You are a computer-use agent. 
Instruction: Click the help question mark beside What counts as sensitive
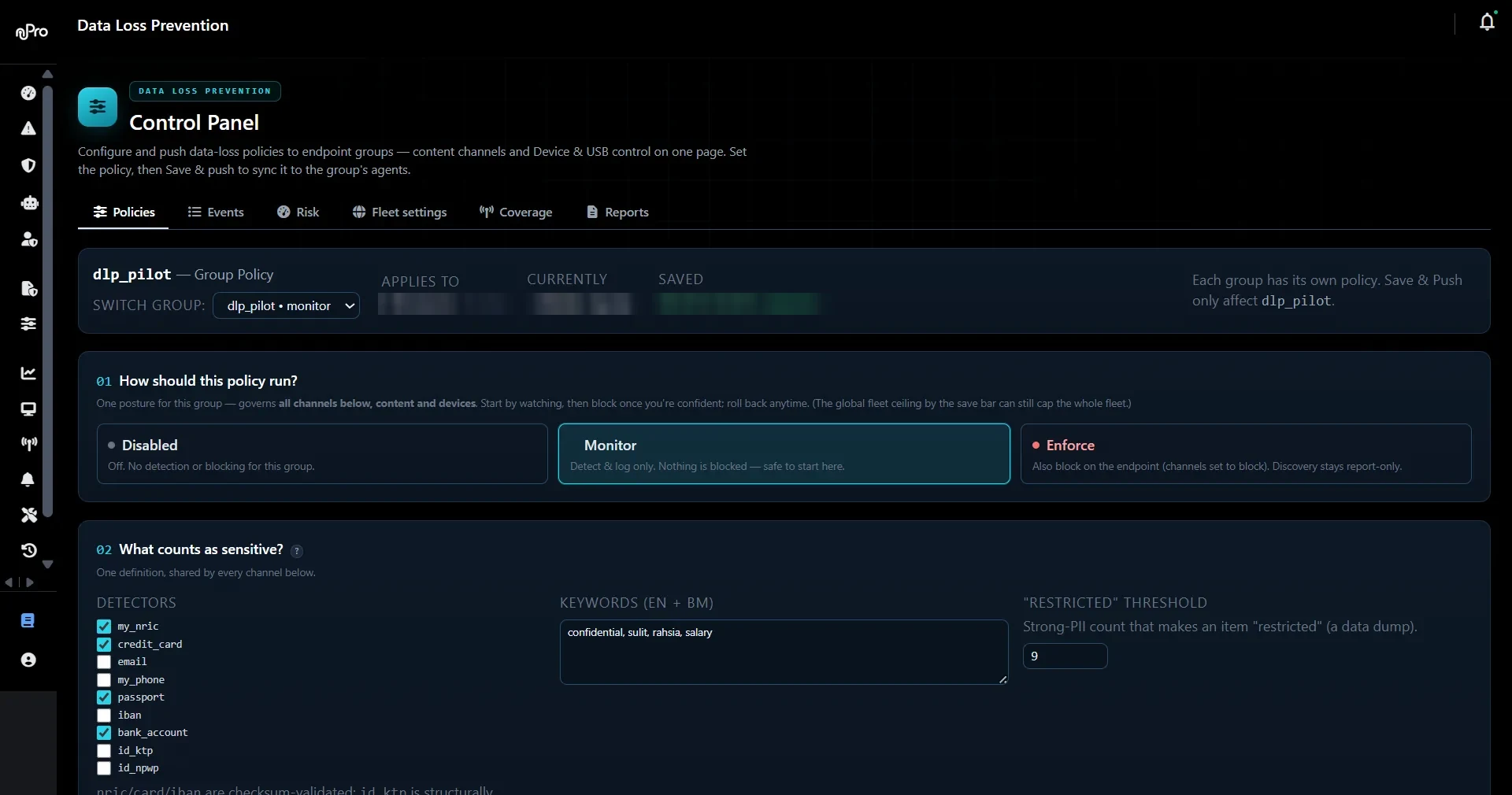(297, 551)
